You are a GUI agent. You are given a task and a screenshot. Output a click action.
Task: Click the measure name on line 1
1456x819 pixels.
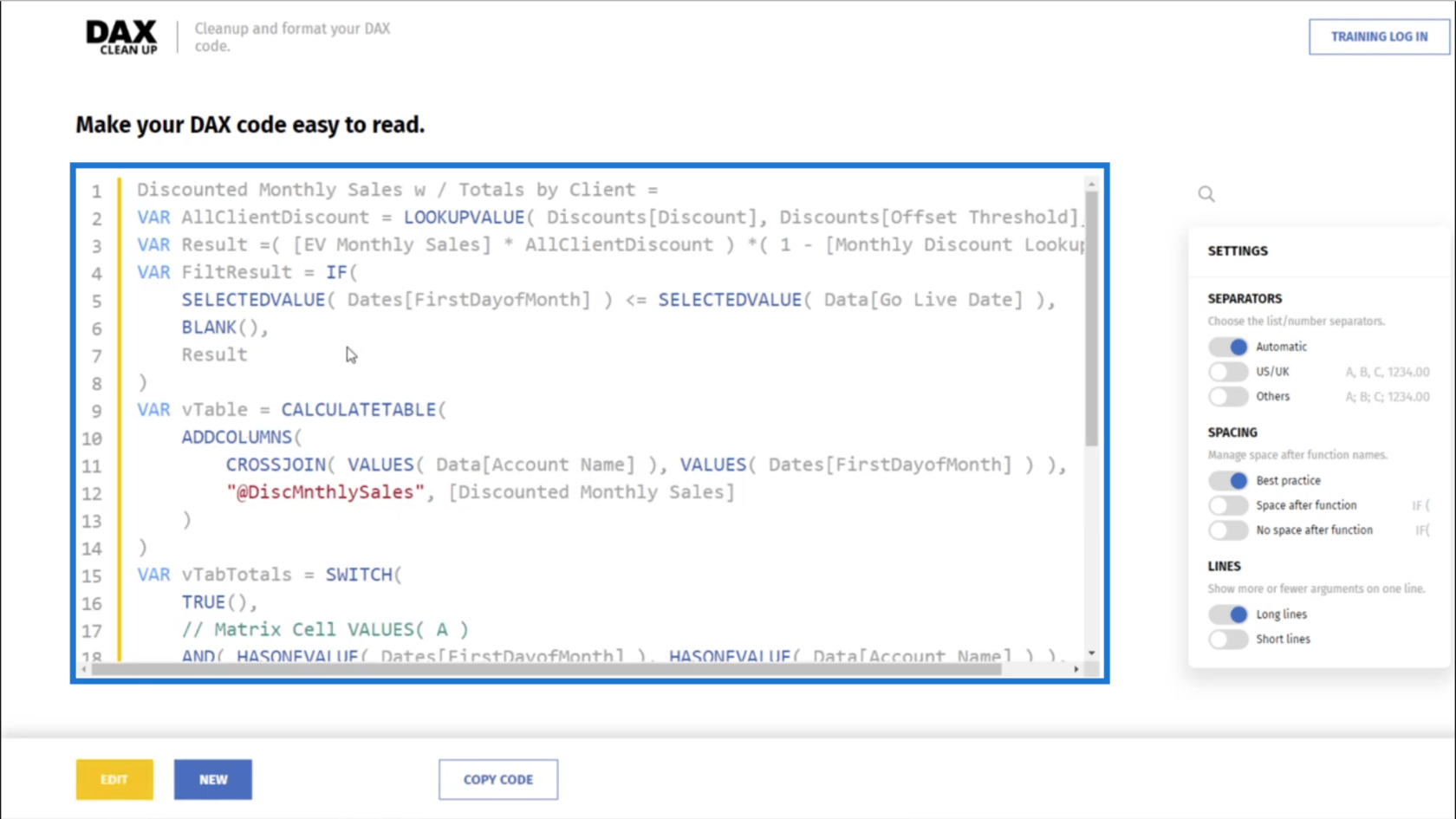pos(386,190)
